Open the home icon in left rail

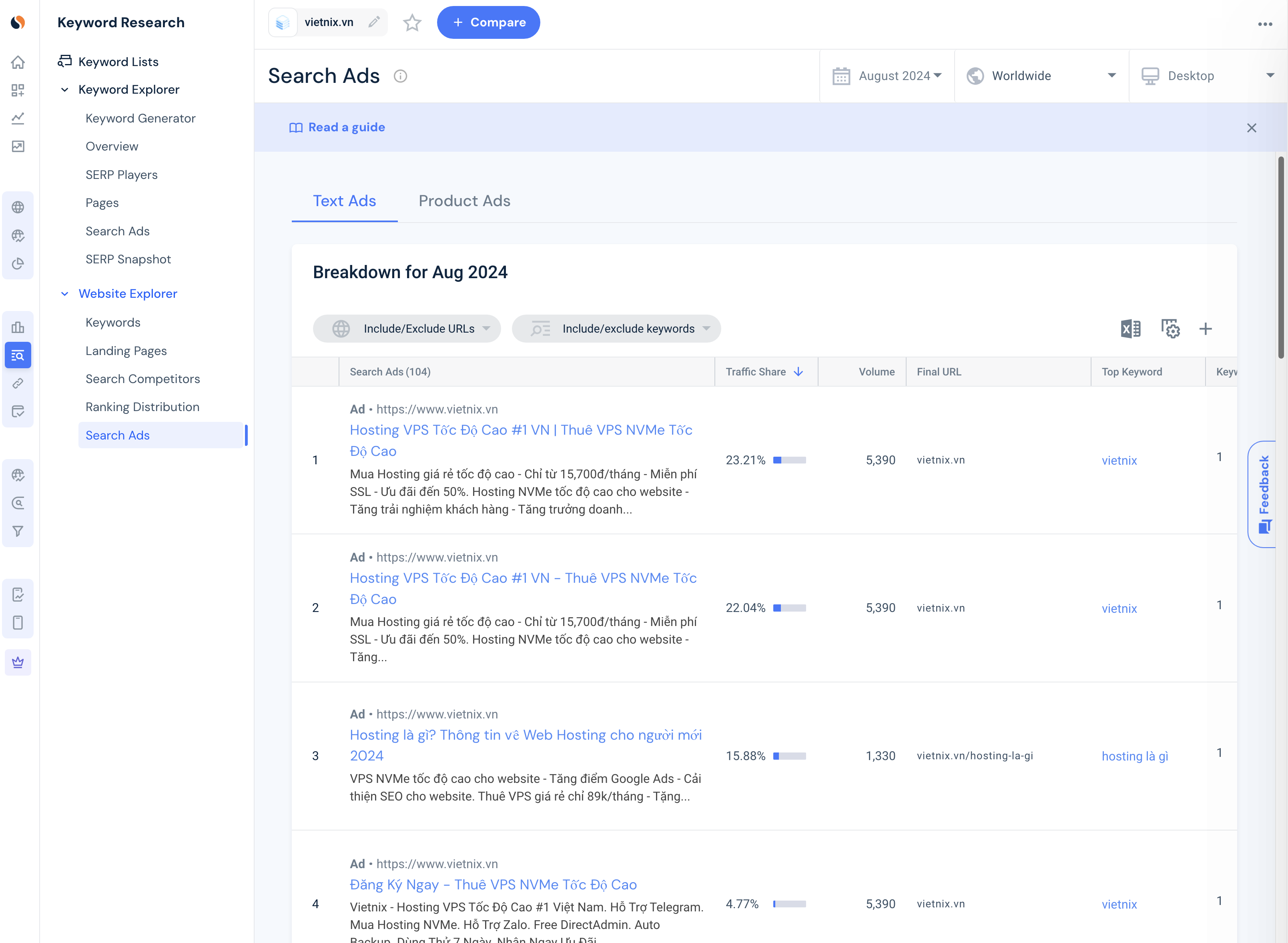click(18, 62)
